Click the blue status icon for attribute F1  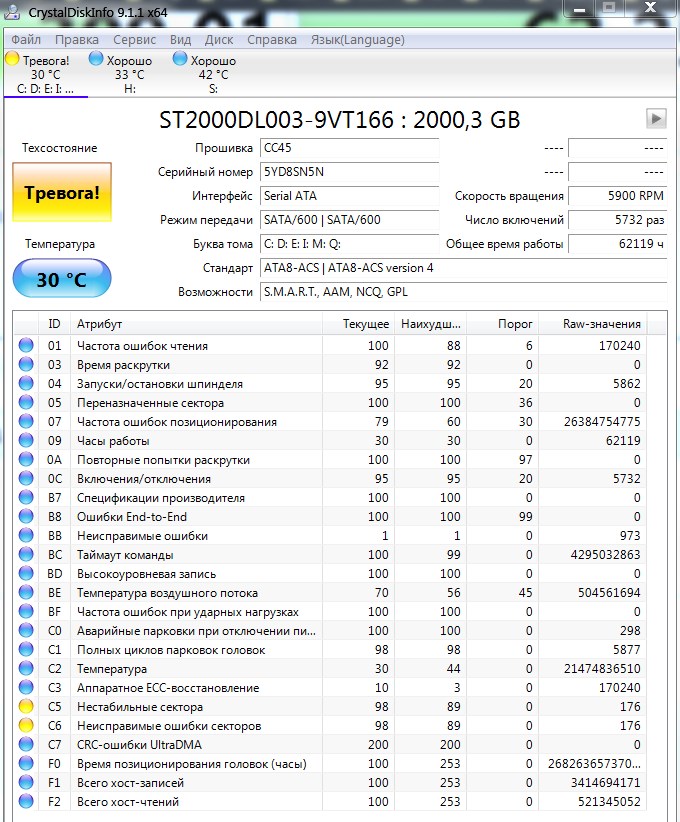click(x=26, y=782)
